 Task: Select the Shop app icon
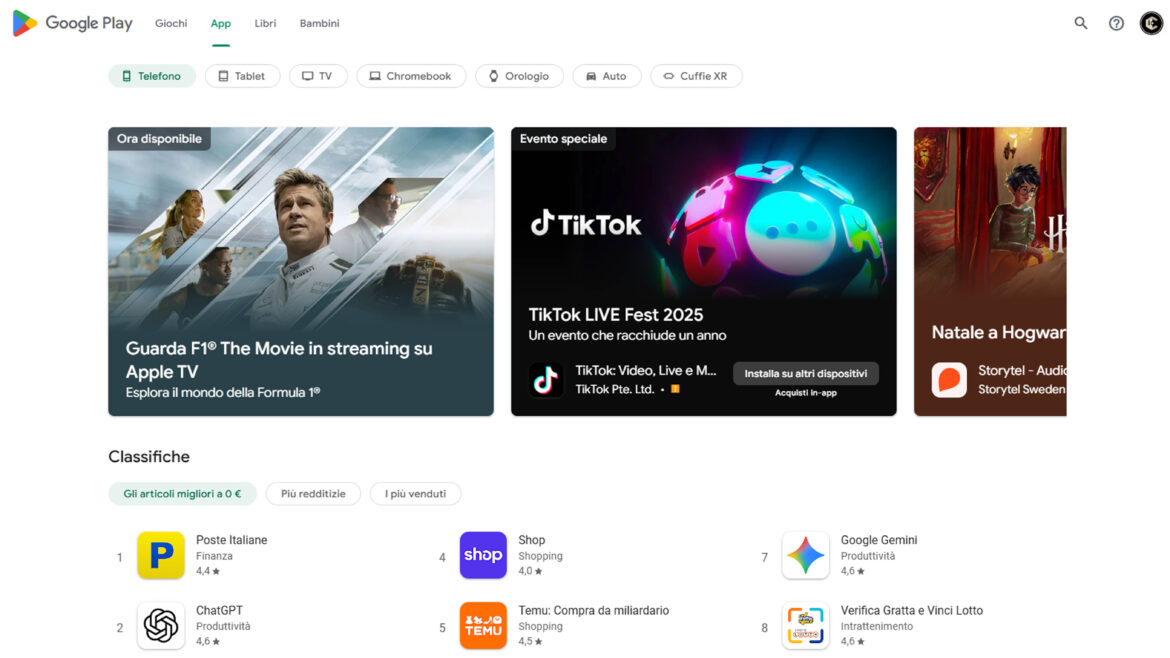click(x=484, y=555)
